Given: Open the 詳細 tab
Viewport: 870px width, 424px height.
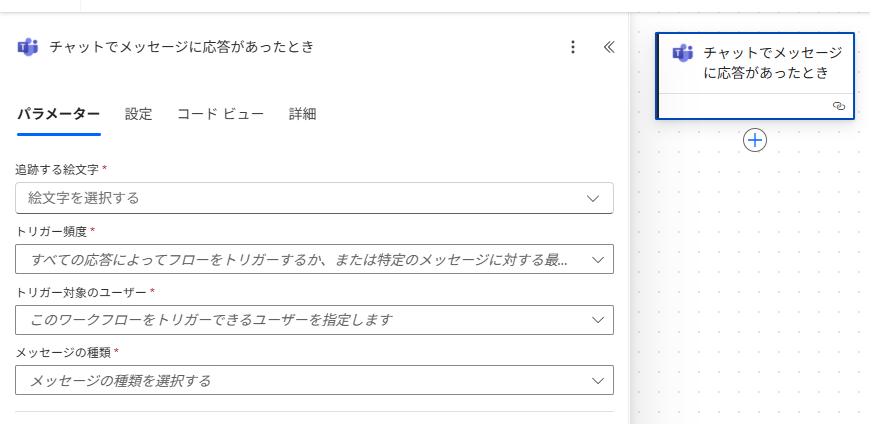Looking at the screenshot, I should point(302,114).
